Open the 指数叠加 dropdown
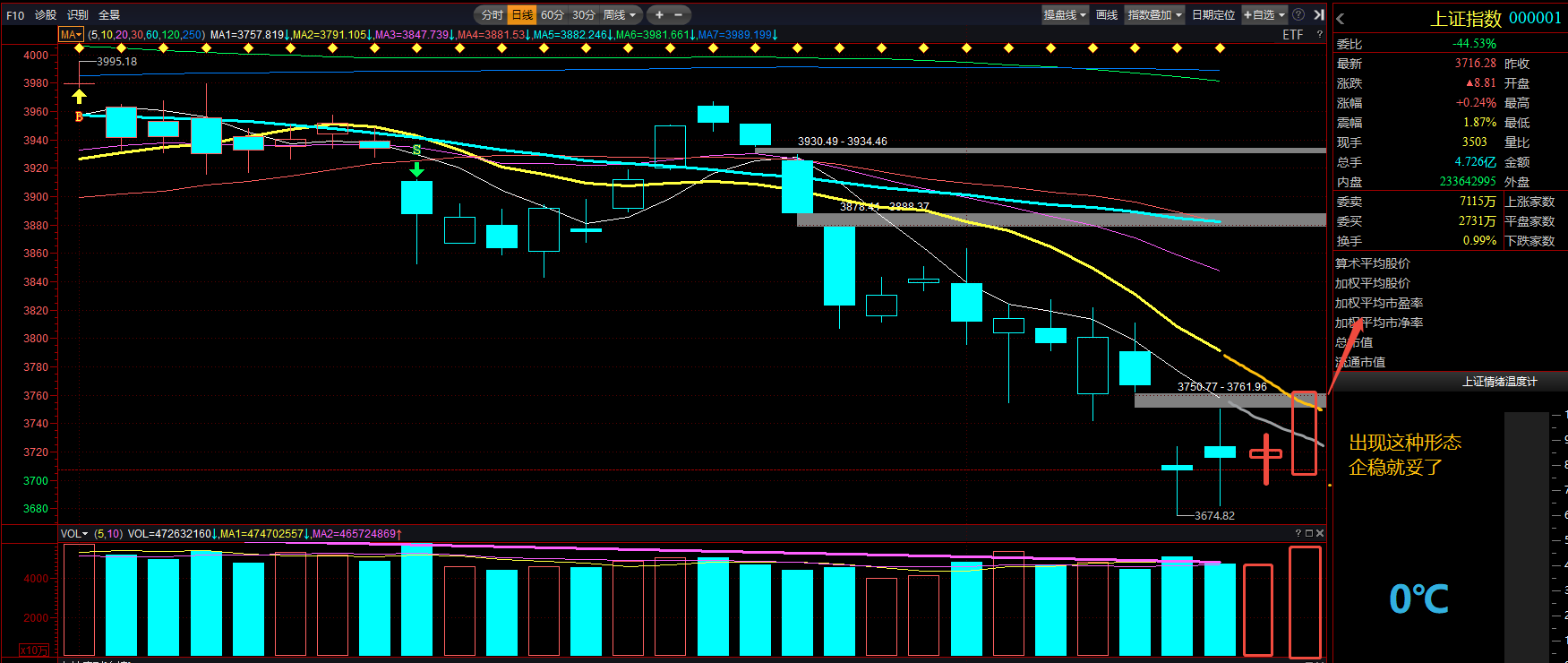The height and width of the screenshot is (663, 1568). click(1155, 14)
